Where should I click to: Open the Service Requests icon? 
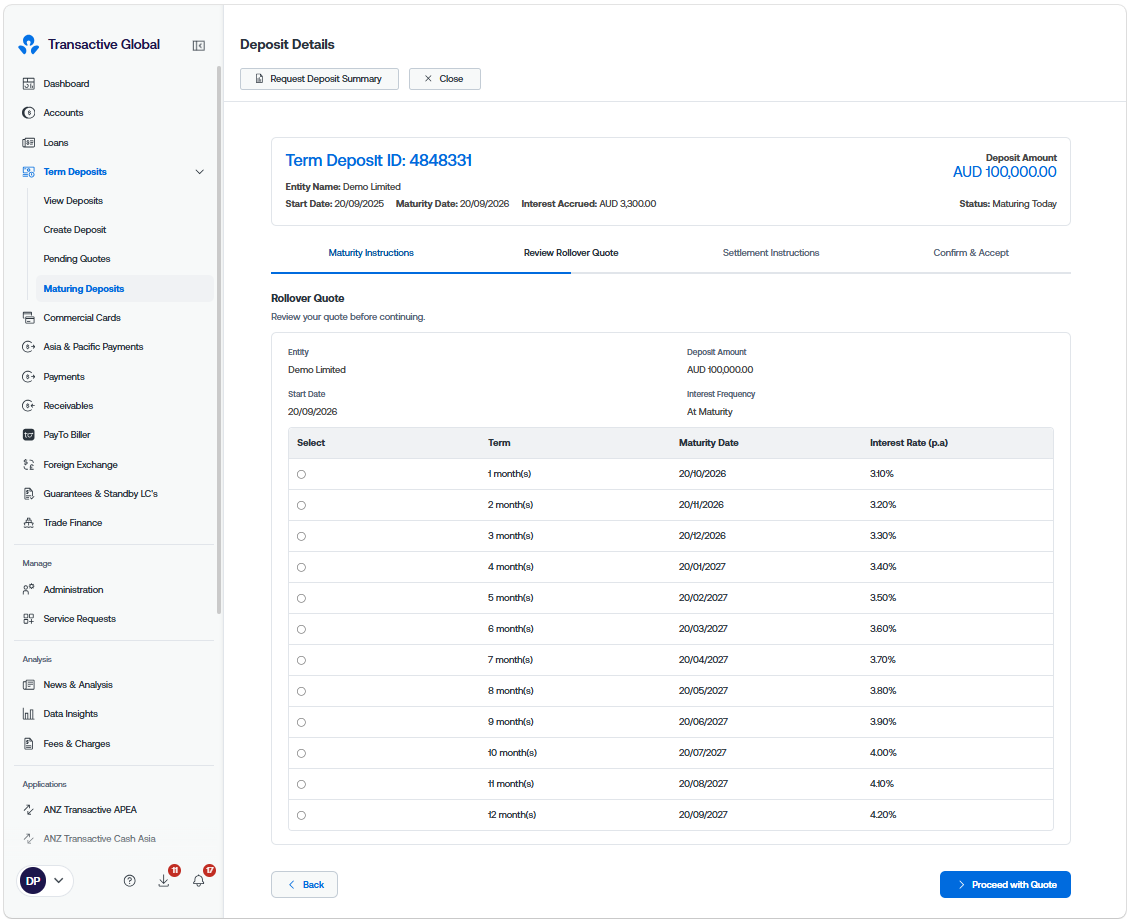pos(29,619)
